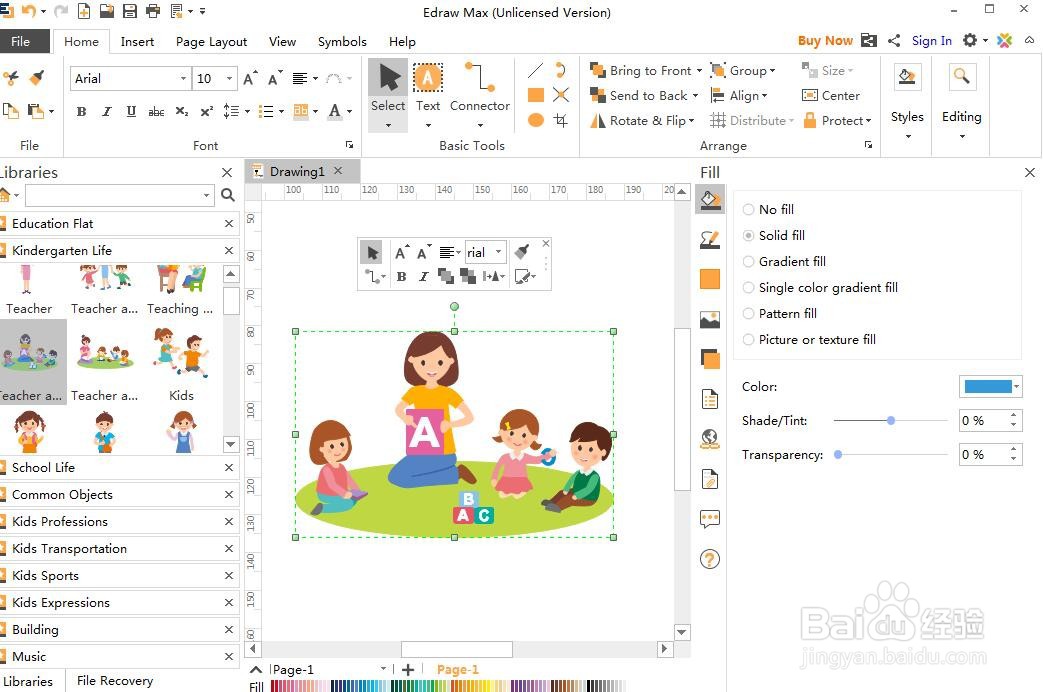The image size is (1043, 692).
Task: Adjust the Transparency slider
Action: click(838, 454)
